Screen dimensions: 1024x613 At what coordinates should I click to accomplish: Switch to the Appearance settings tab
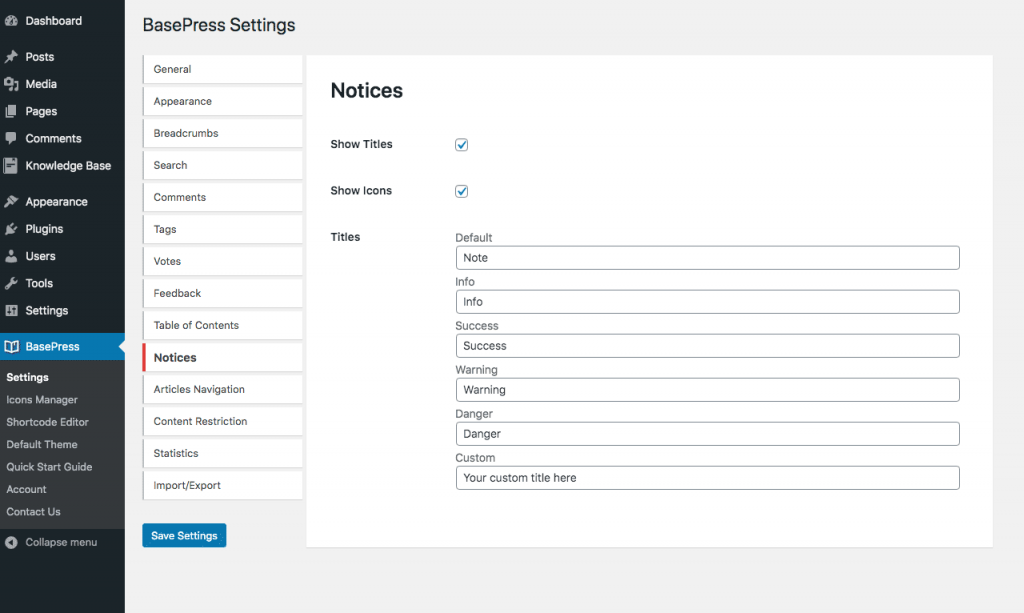point(223,101)
